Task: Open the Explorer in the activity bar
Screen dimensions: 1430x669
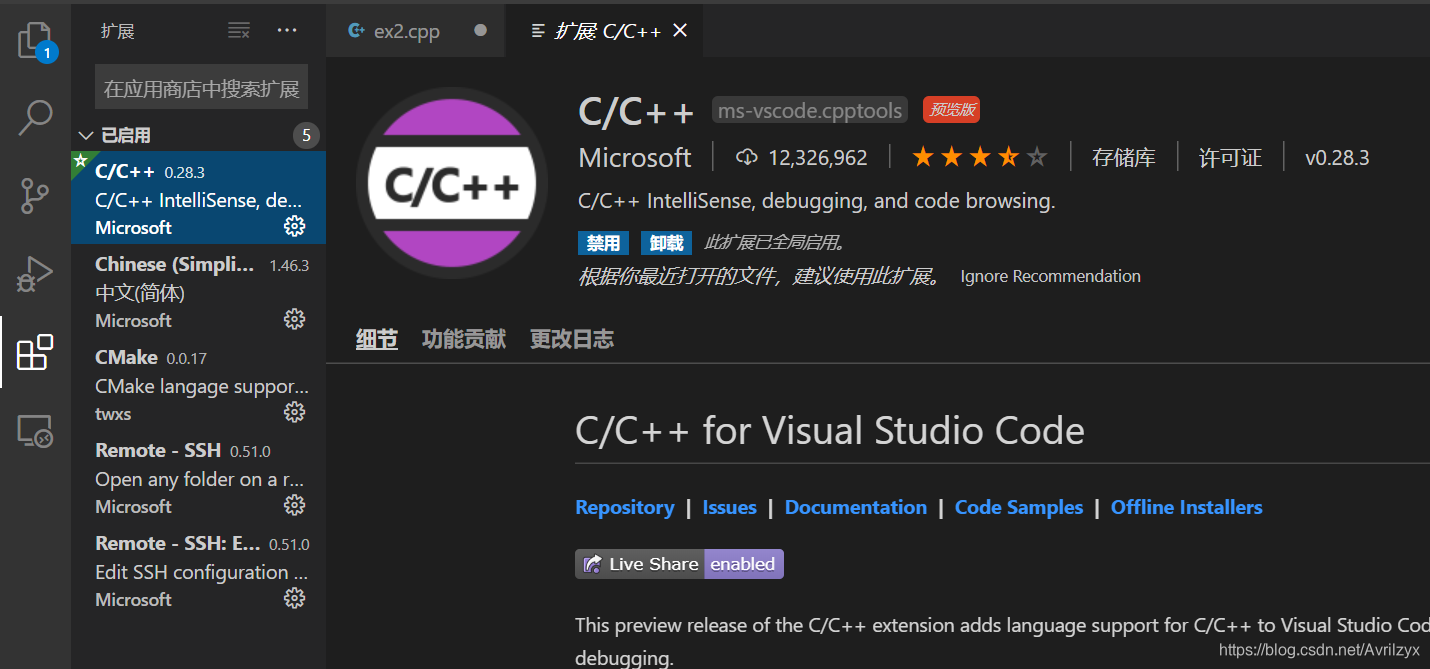Action: [35, 40]
